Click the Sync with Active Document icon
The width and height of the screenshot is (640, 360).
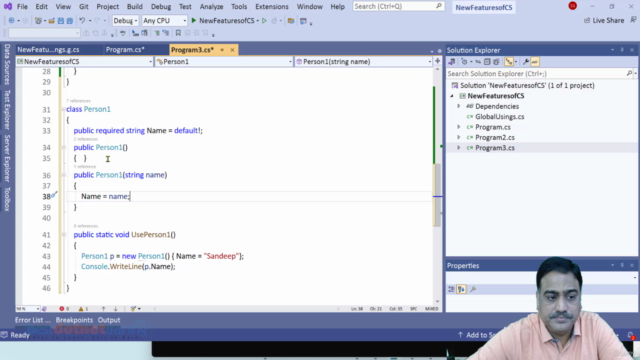[x=478, y=62]
